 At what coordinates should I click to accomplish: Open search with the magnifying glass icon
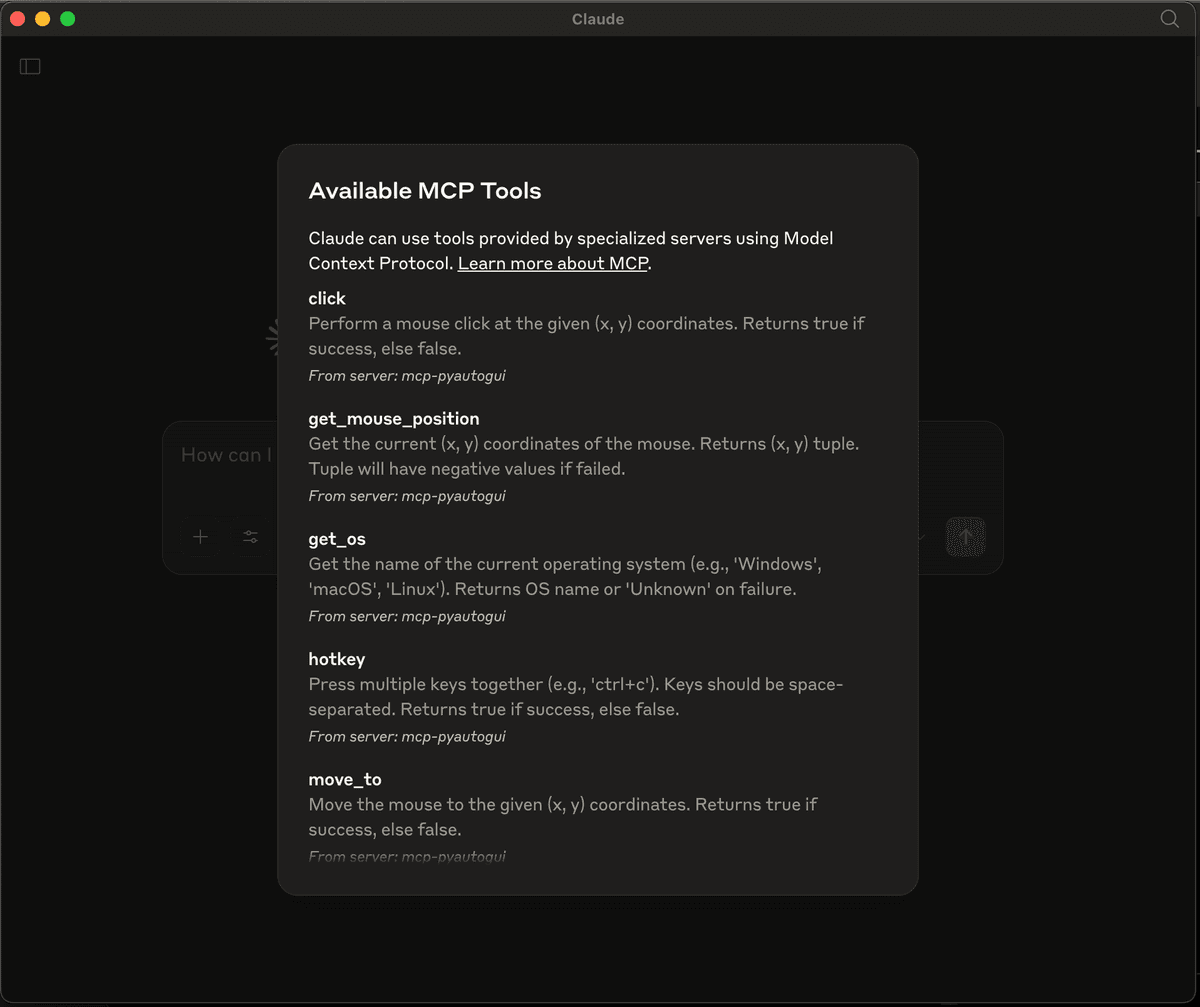coord(1169,18)
